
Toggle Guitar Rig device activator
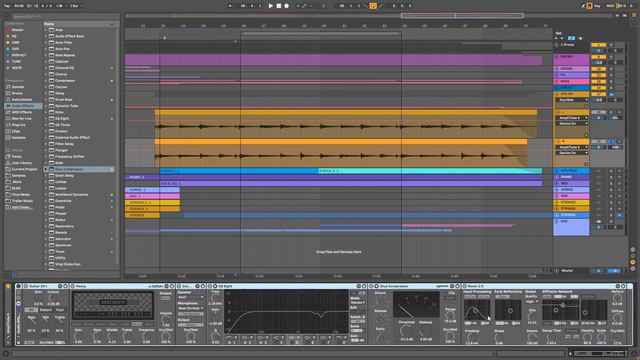pos(26,286)
